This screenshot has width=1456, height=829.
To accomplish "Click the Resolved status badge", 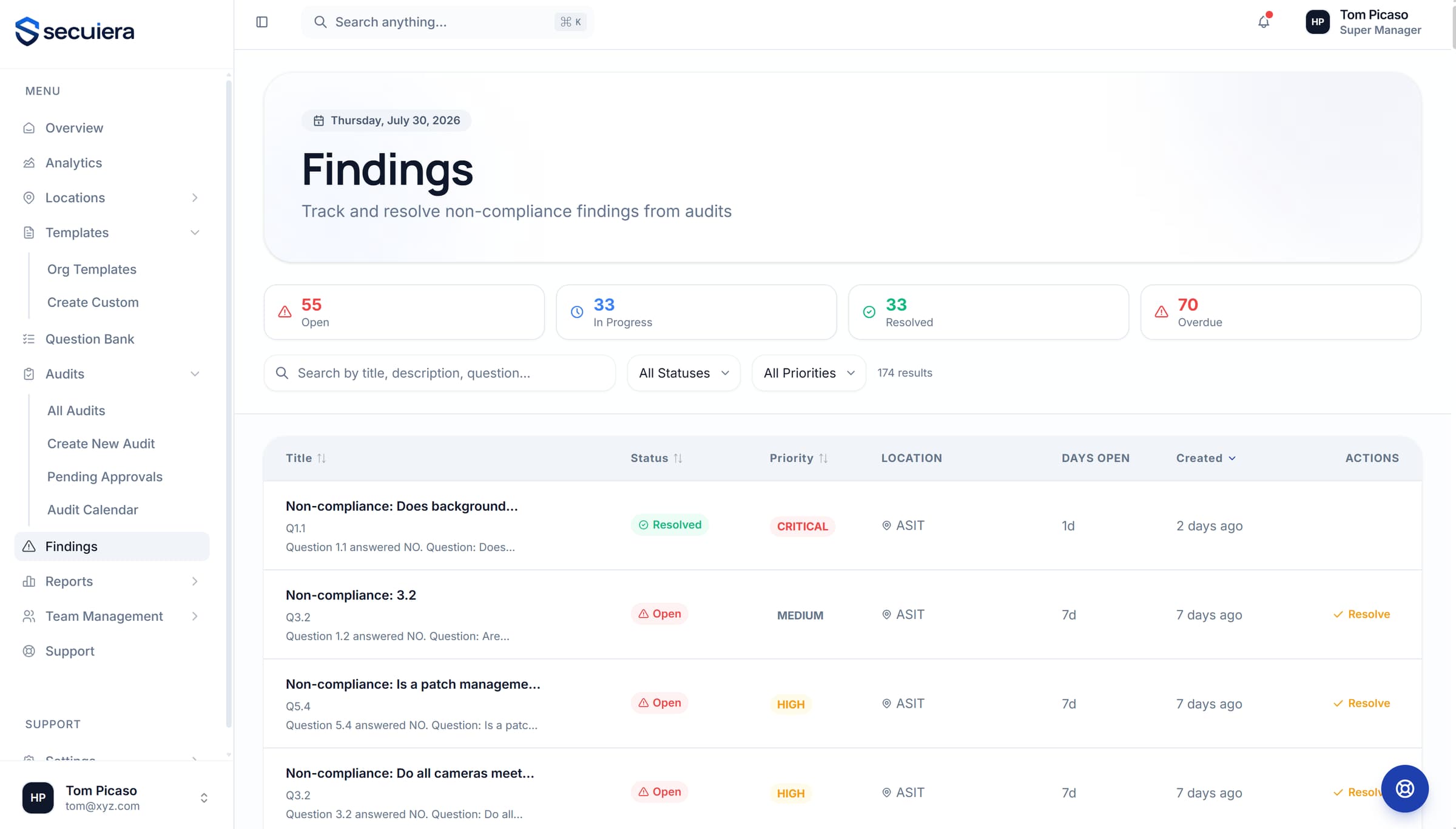I will 670,525.
